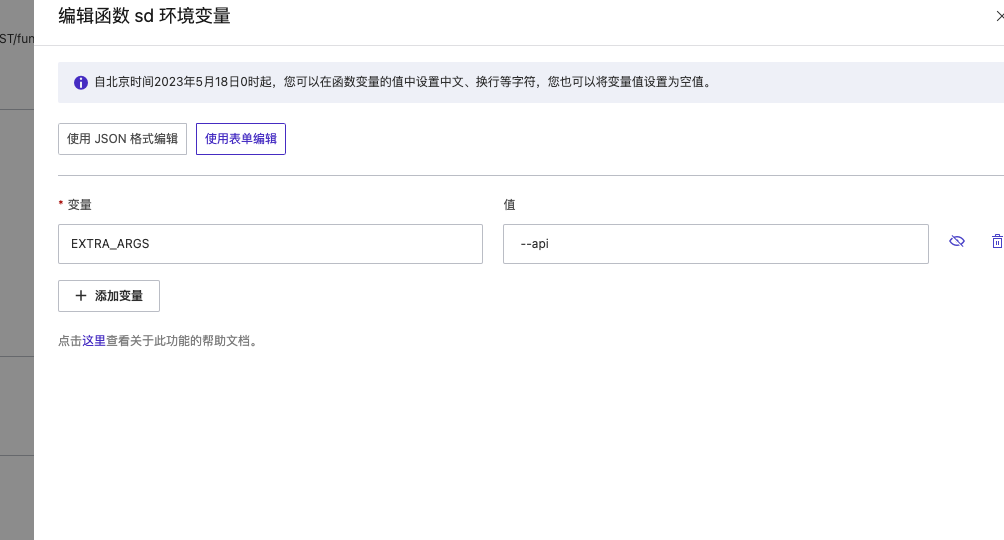This screenshot has height=540, width=1004.
Task: Click the 变量 column label
Action: 79,205
